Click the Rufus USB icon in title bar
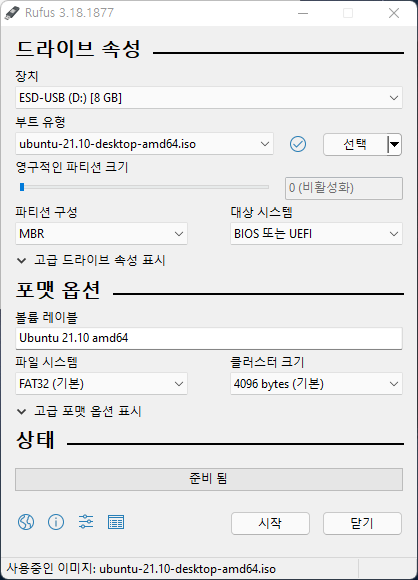Image resolution: width=418 pixels, height=580 pixels. click(12, 13)
